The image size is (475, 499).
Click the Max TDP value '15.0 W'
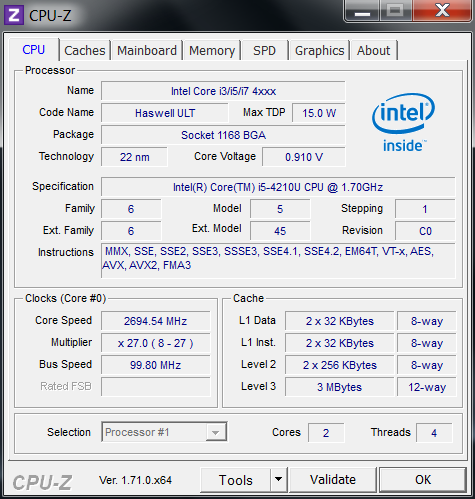coord(319,113)
